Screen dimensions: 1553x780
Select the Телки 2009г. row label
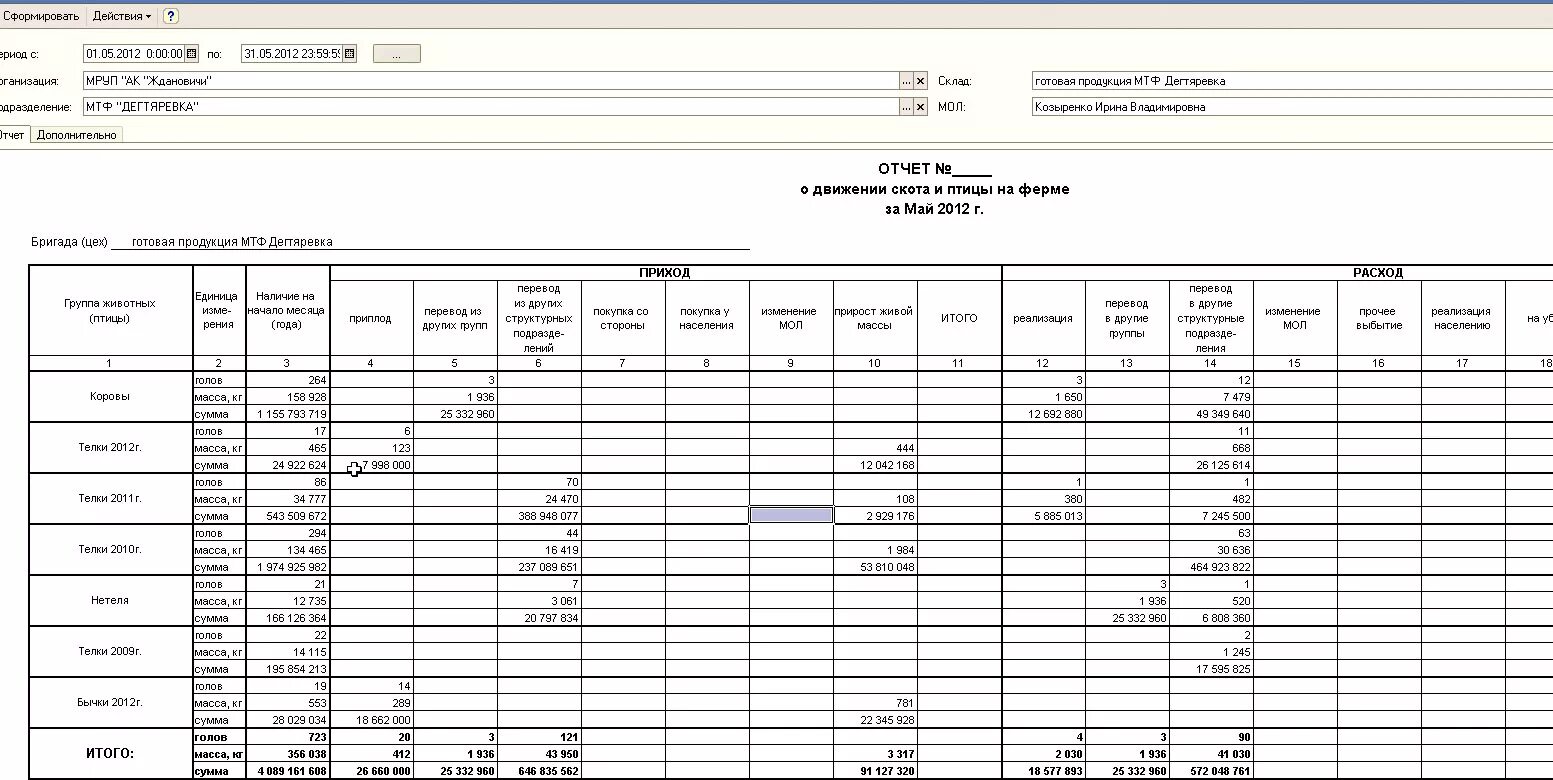click(x=110, y=651)
